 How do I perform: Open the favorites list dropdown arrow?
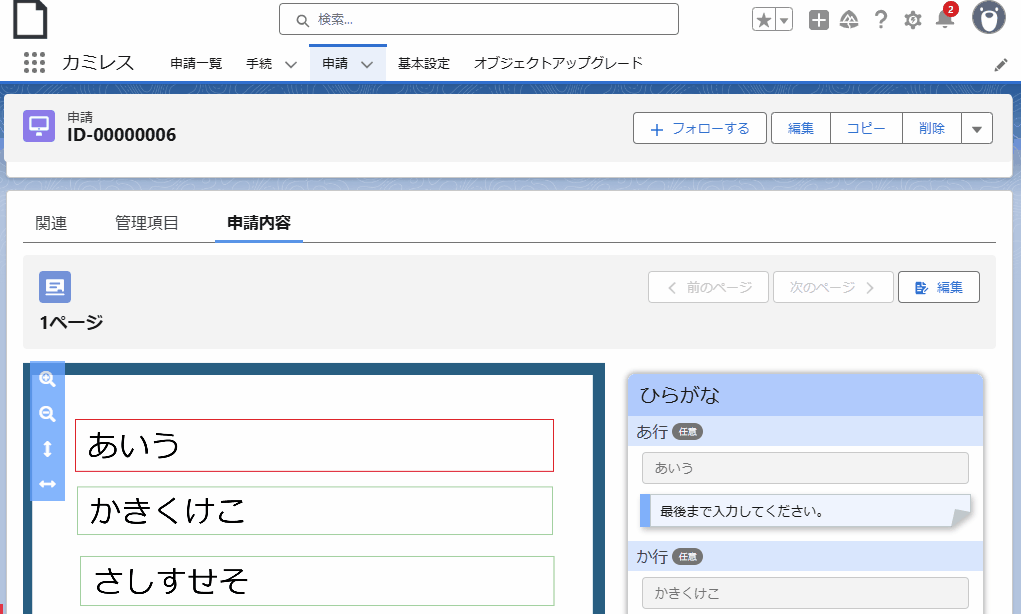pos(784,20)
